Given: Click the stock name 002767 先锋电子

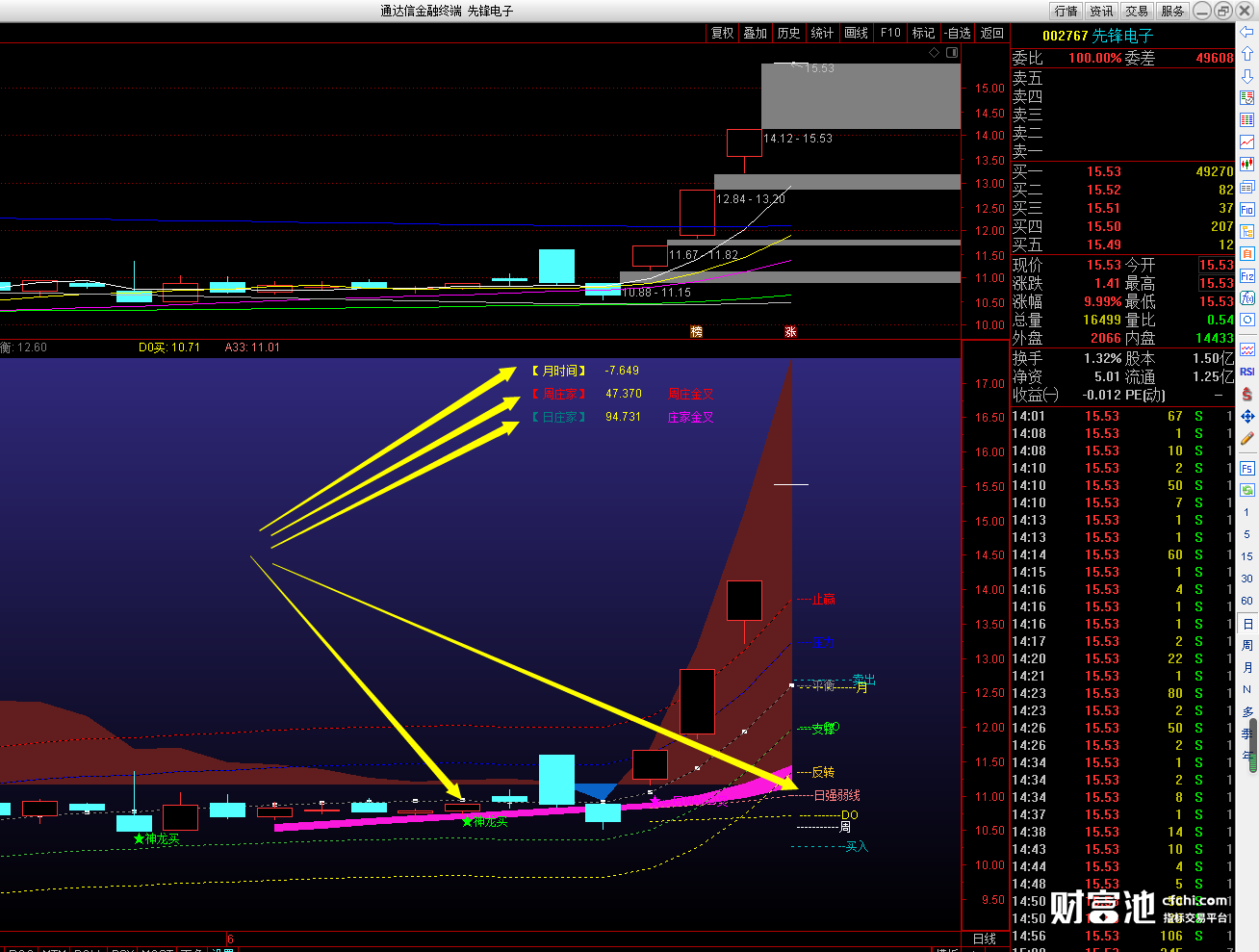Looking at the screenshot, I should click(1097, 36).
